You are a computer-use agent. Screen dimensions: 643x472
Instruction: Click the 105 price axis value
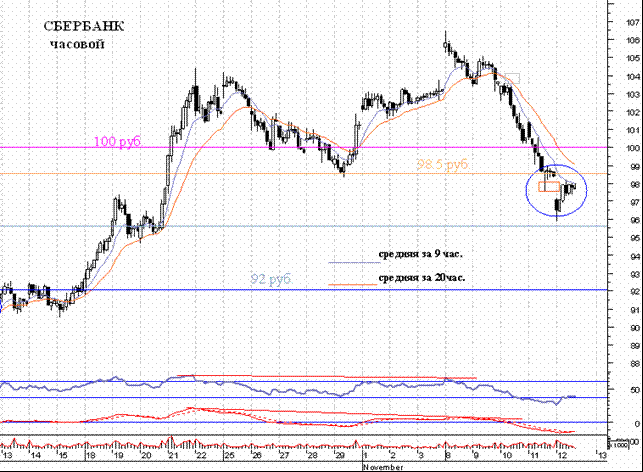pos(633,58)
